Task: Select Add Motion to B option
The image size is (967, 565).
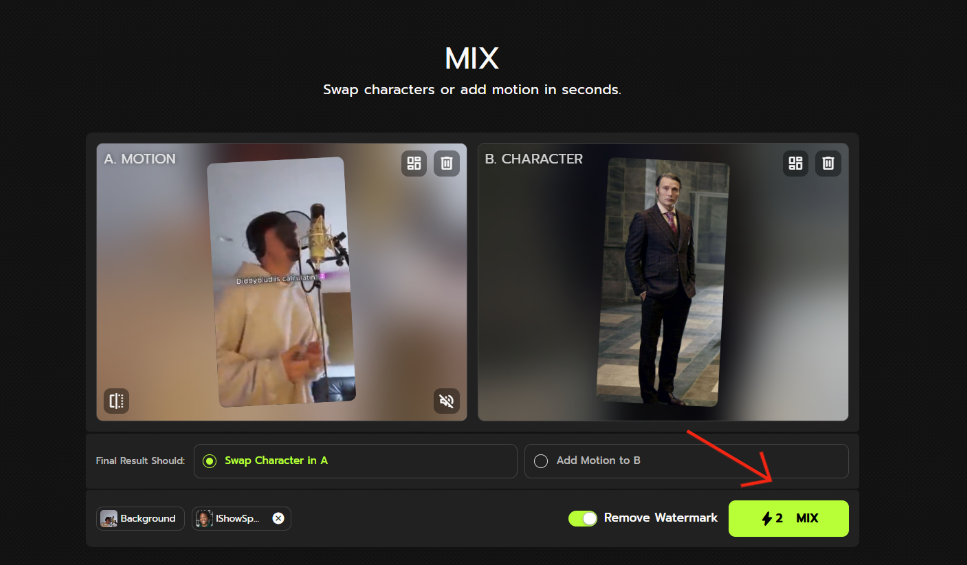Action: coord(686,461)
